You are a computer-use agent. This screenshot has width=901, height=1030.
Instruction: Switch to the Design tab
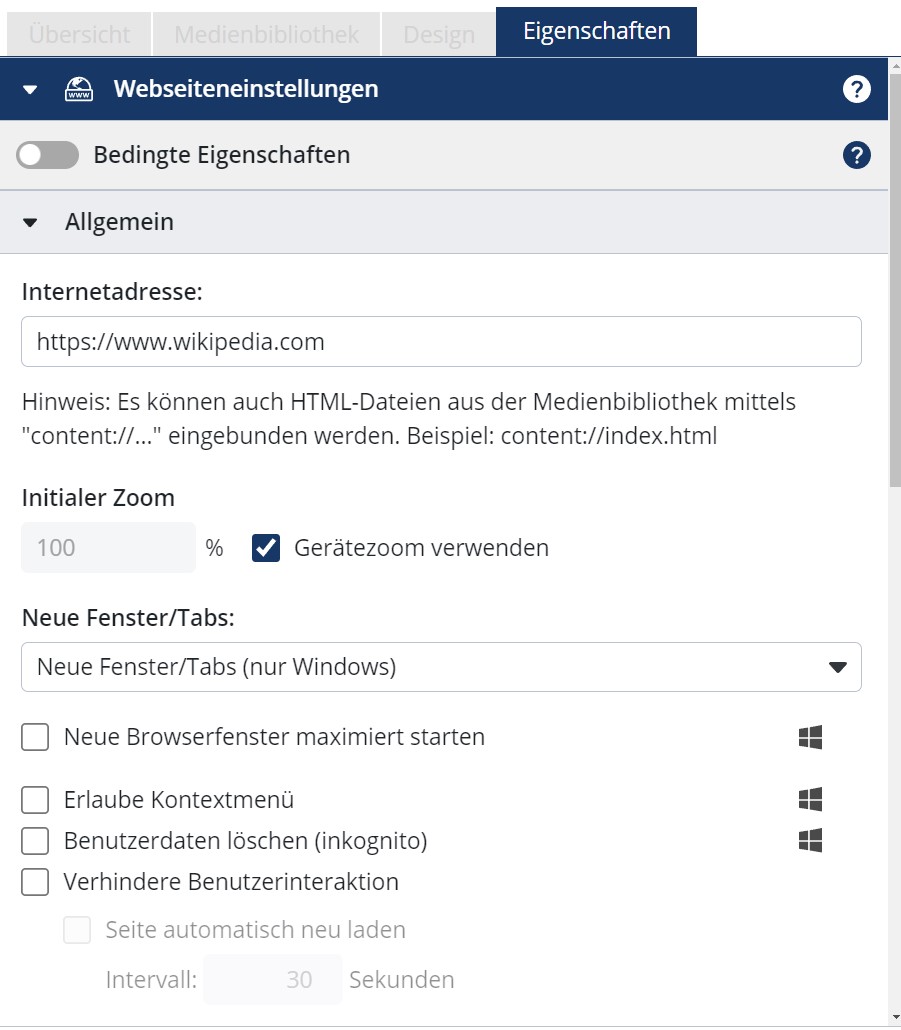(x=438, y=33)
